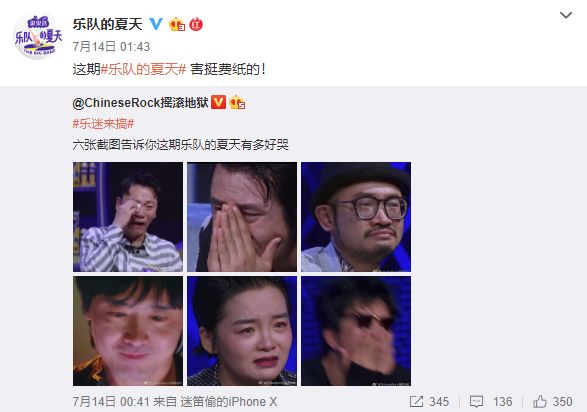The image size is (587, 412).
Task: Open the #乐迷来搞# hashtag link
Action: point(103,123)
